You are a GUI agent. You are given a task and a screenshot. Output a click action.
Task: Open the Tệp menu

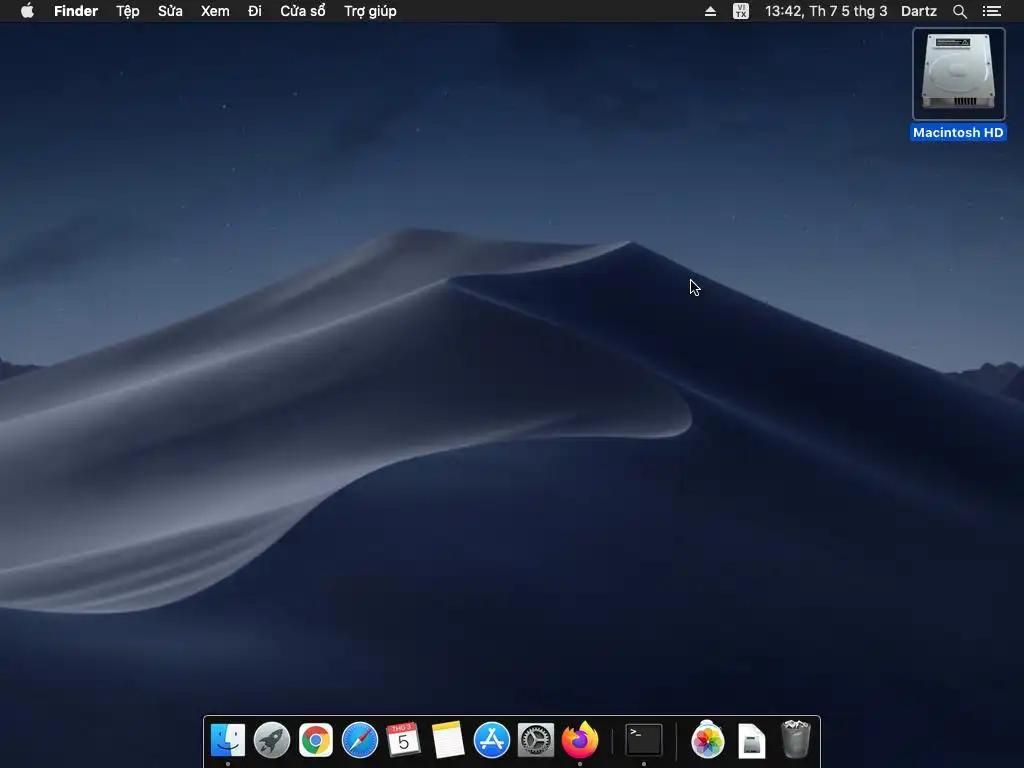point(128,11)
